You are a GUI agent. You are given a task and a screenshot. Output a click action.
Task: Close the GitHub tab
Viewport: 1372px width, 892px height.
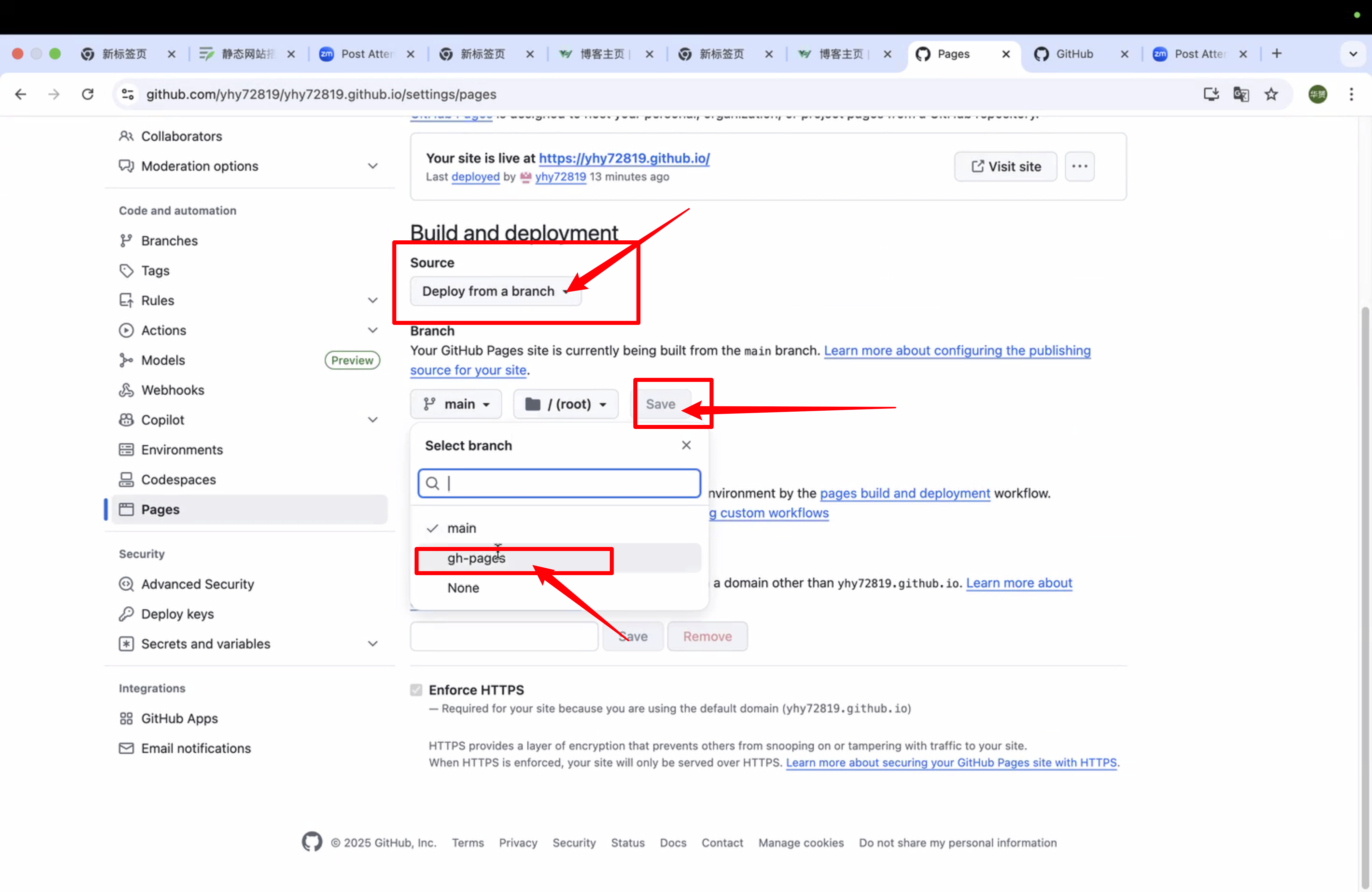point(1124,54)
